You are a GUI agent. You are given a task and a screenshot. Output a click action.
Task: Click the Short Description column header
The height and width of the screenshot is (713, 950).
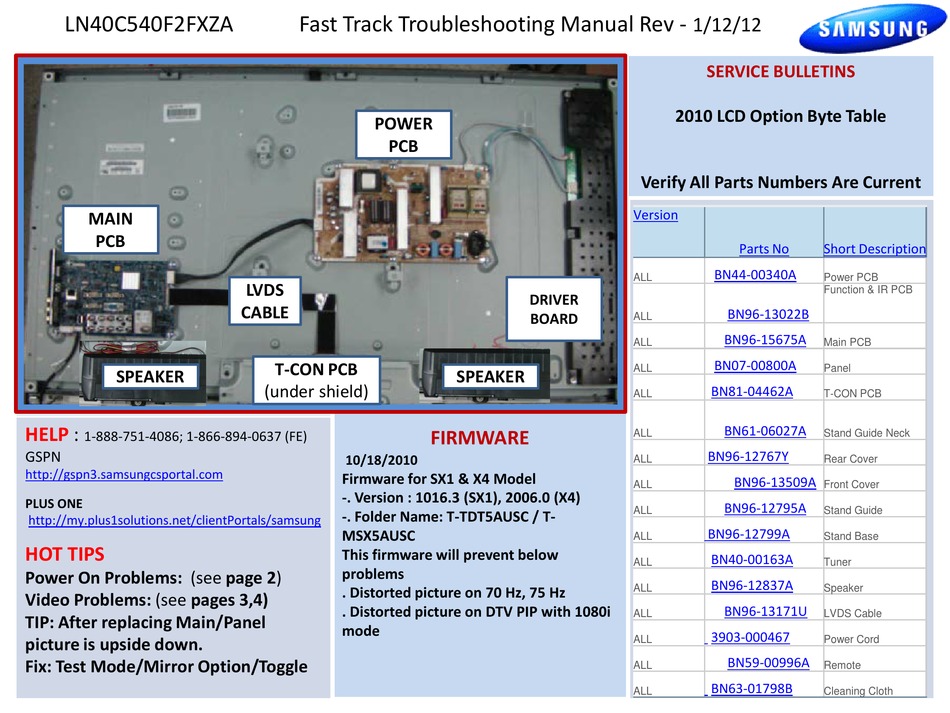874,249
